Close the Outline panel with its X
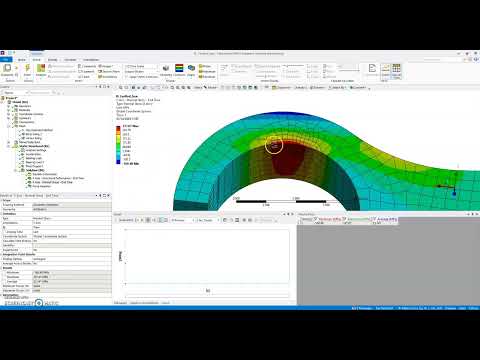The height and width of the screenshot is (360, 480). point(109,87)
